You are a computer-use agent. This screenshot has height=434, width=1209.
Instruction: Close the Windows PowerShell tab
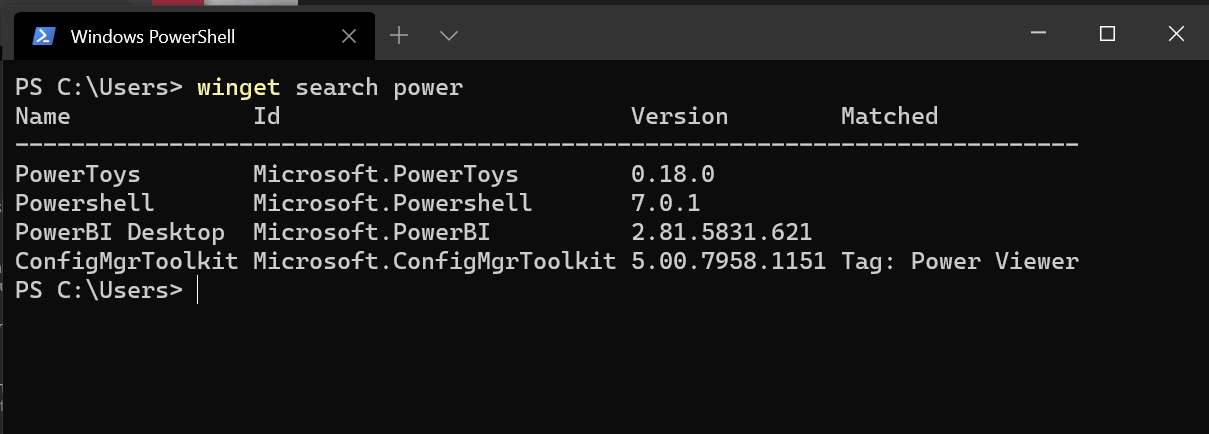tap(349, 36)
